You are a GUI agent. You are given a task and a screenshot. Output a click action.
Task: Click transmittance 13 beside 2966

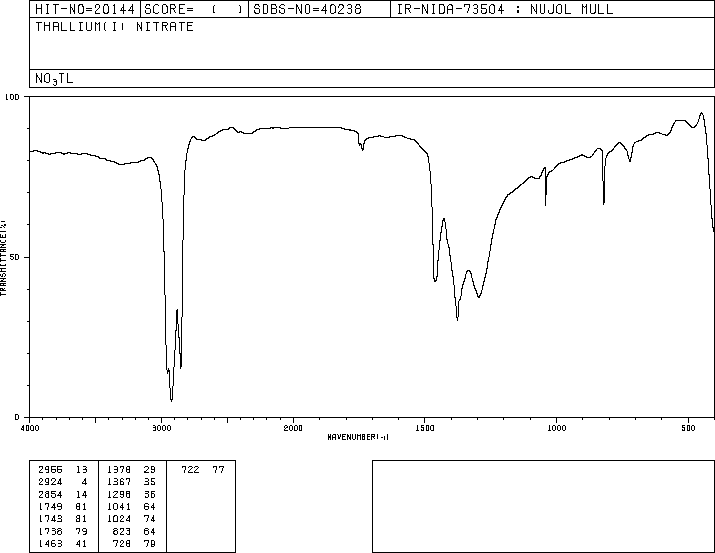pyautogui.click(x=82, y=470)
